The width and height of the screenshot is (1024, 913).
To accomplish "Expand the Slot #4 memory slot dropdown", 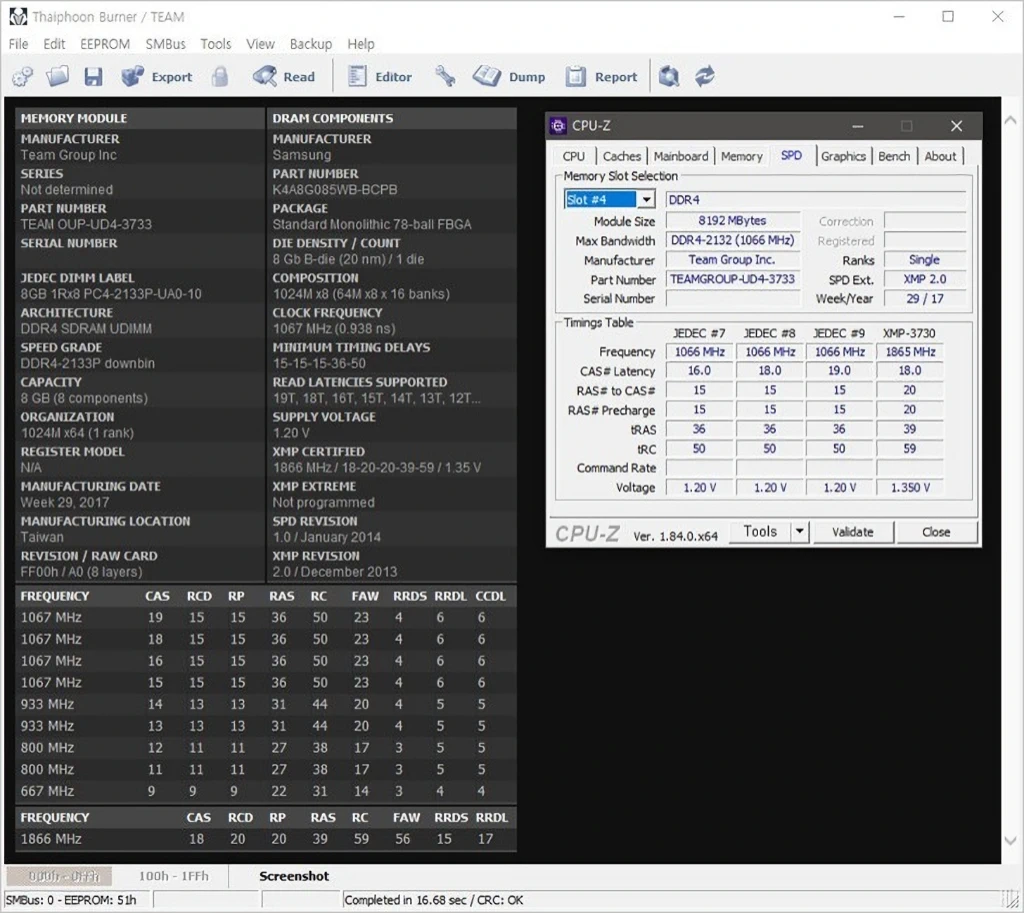I will point(646,199).
